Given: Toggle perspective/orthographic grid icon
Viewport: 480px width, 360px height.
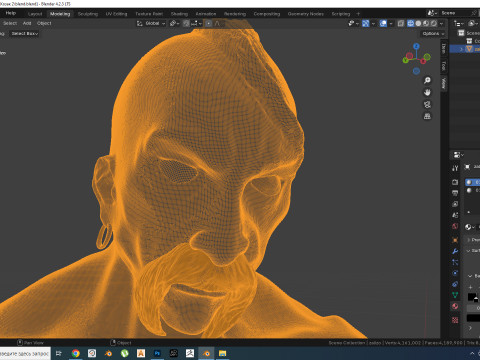Looking at the screenshot, I should click(427, 116).
